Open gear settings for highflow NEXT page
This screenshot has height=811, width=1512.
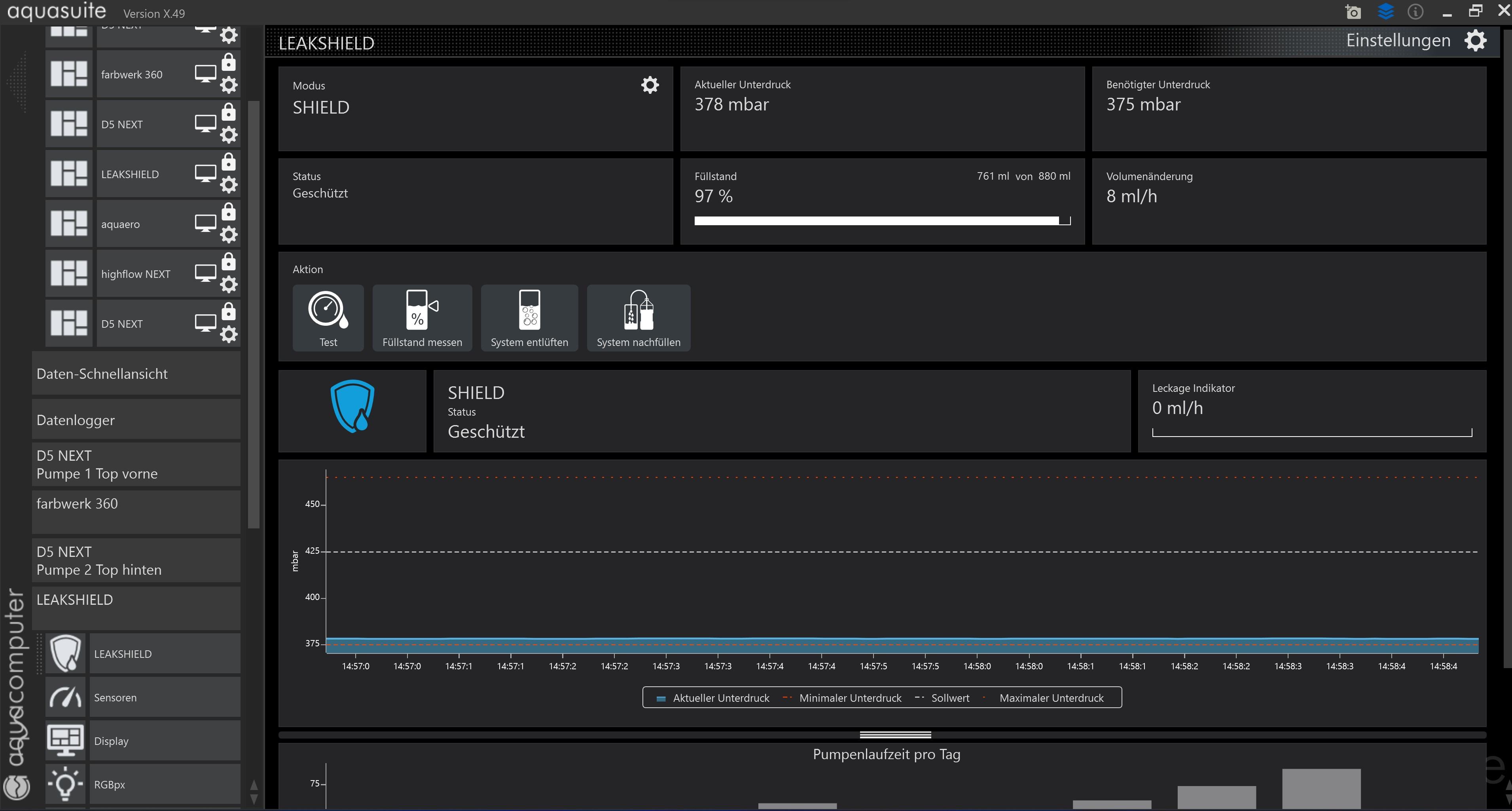click(x=228, y=285)
